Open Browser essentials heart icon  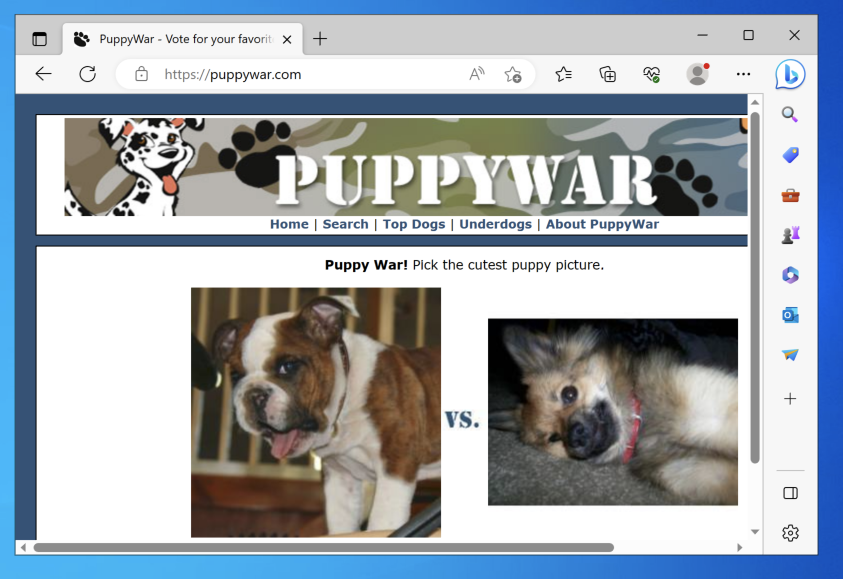pyautogui.click(x=651, y=74)
